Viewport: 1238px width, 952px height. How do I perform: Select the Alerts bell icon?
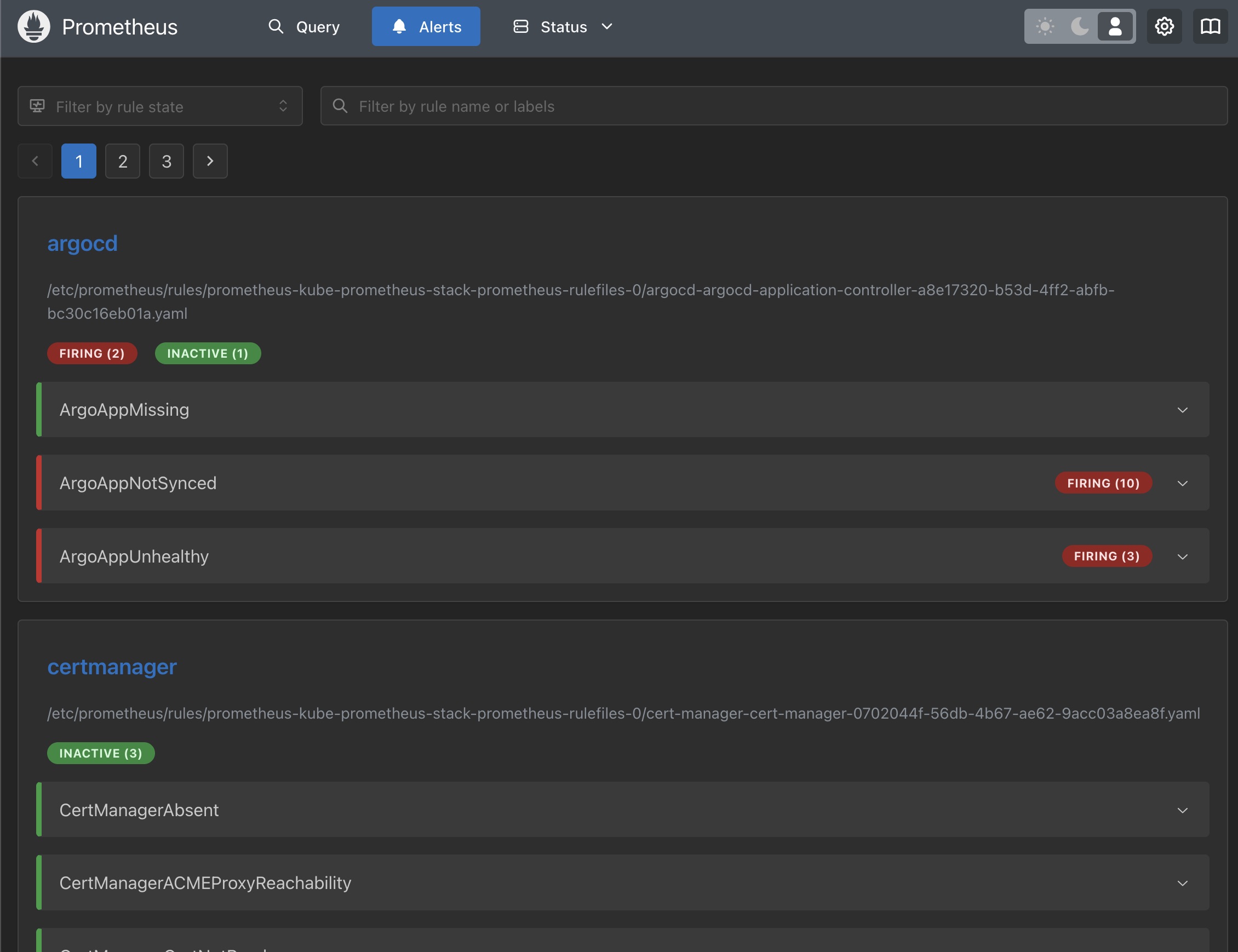coord(399,26)
